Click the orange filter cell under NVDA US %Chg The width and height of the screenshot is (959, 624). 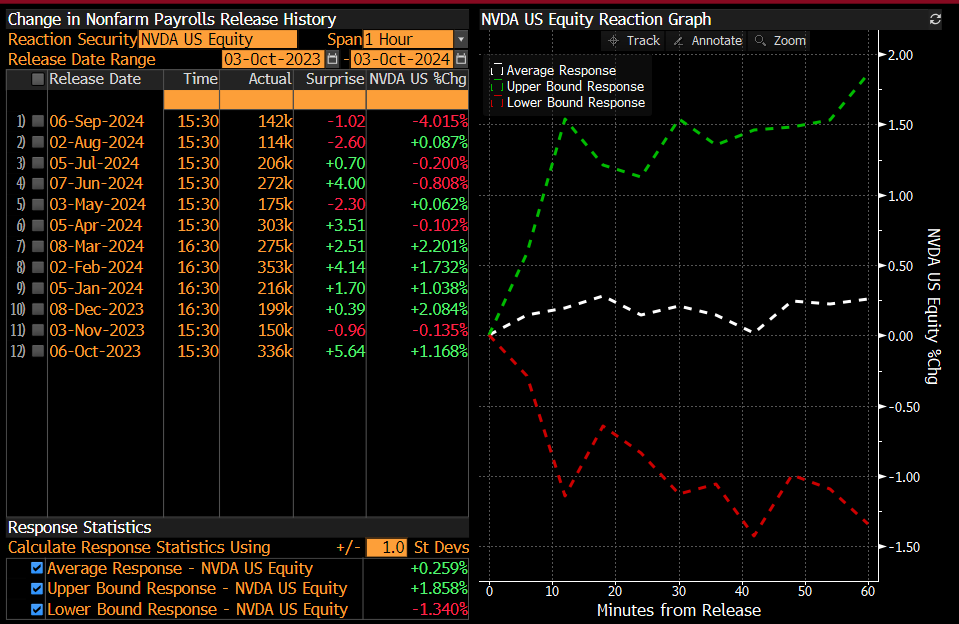point(418,100)
